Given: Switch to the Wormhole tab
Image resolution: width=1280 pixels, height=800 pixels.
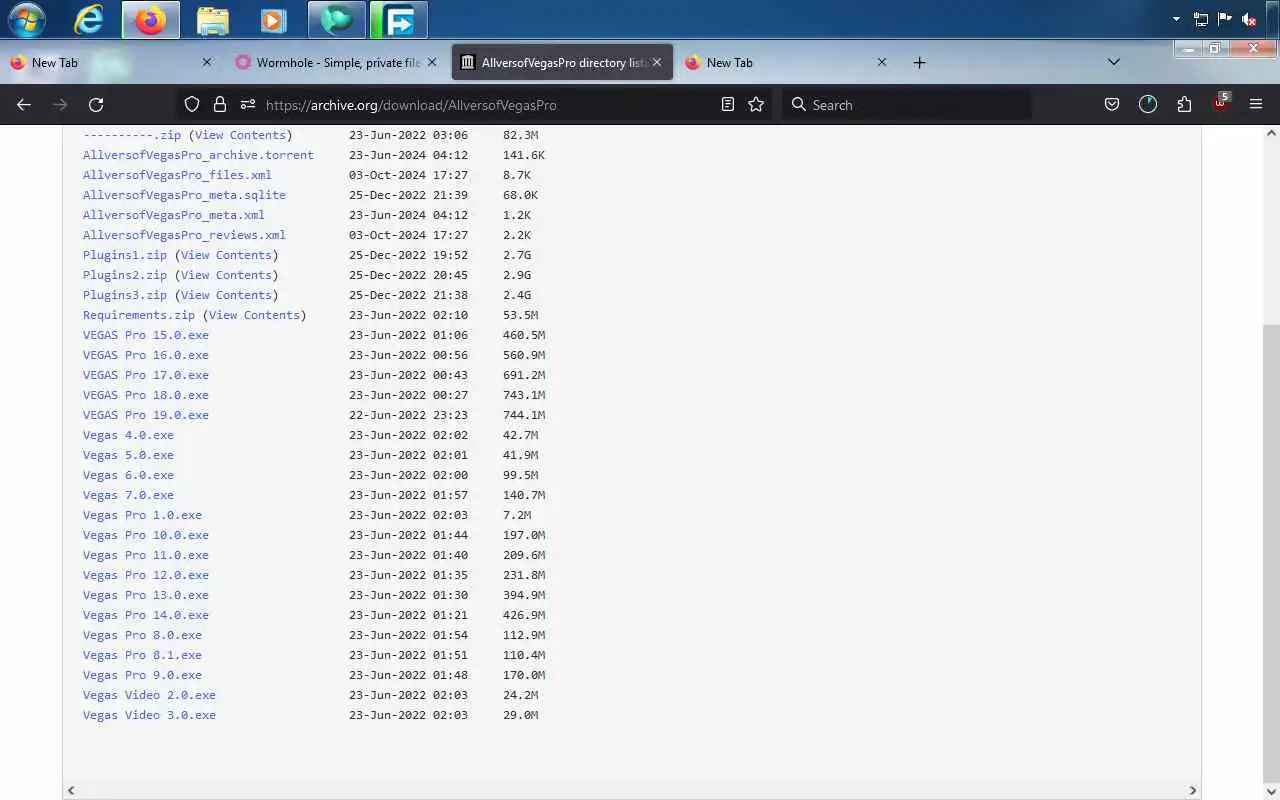Looking at the screenshot, I should click(338, 62).
